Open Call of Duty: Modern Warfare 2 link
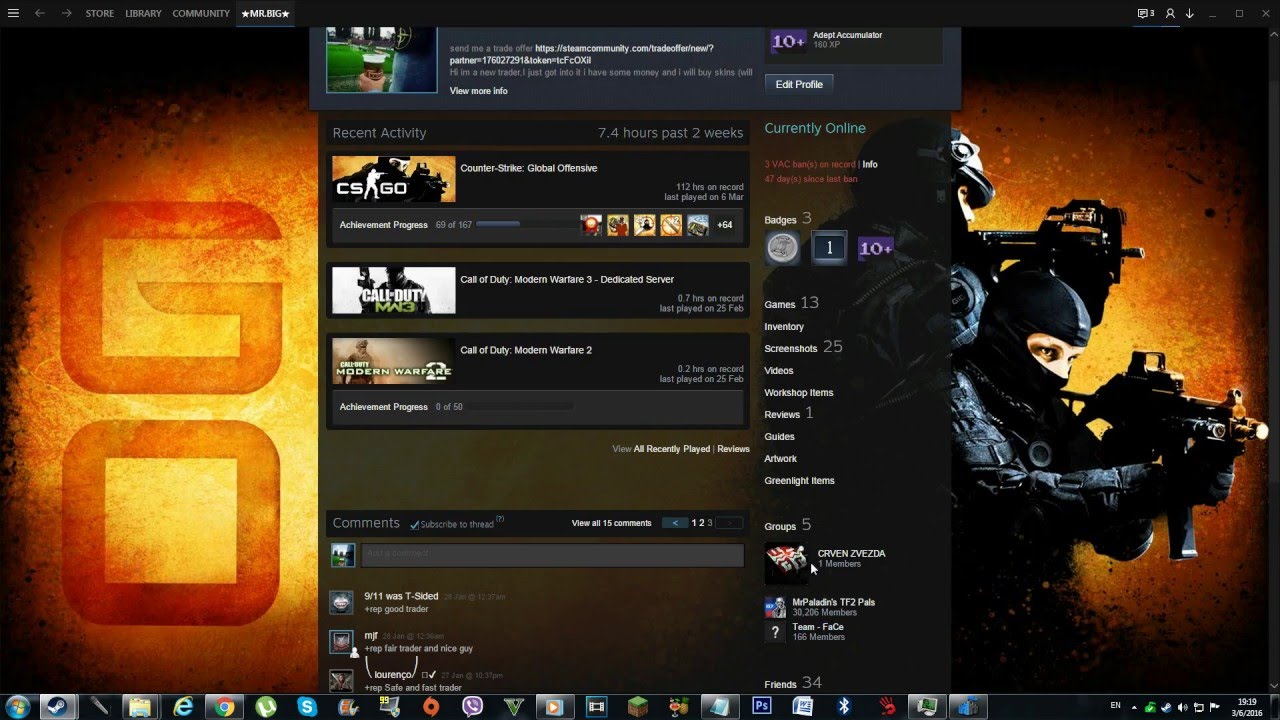Image resolution: width=1280 pixels, height=720 pixels. [526, 350]
